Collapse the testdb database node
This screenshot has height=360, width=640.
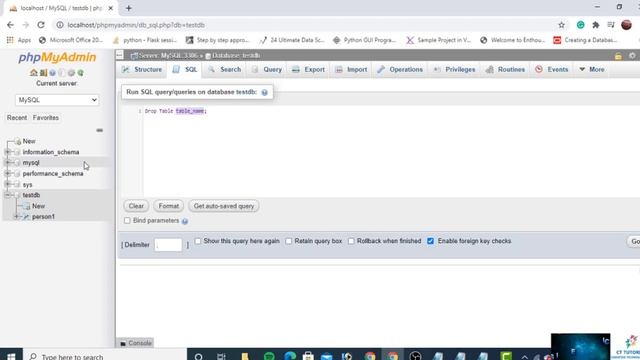pos(7,195)
